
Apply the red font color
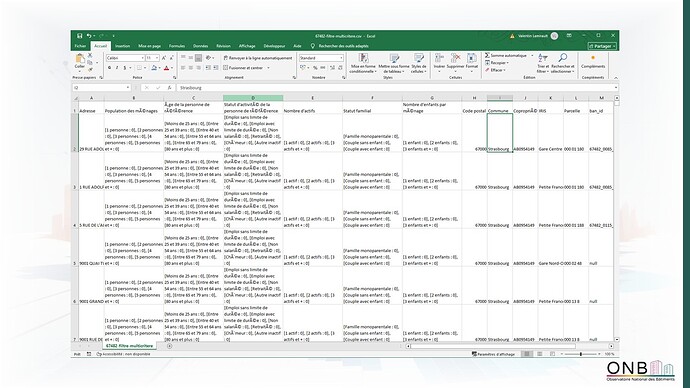point(166,68)
